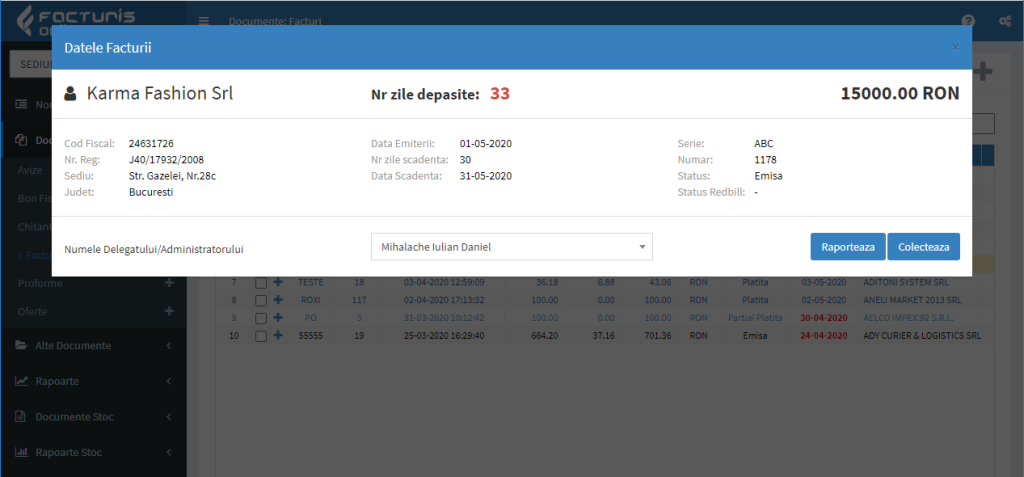The width and height of the screenshot is (1024, 477).
Task: Open the help question mark icon
Action: pyautogui.click(x=968, y=21)
